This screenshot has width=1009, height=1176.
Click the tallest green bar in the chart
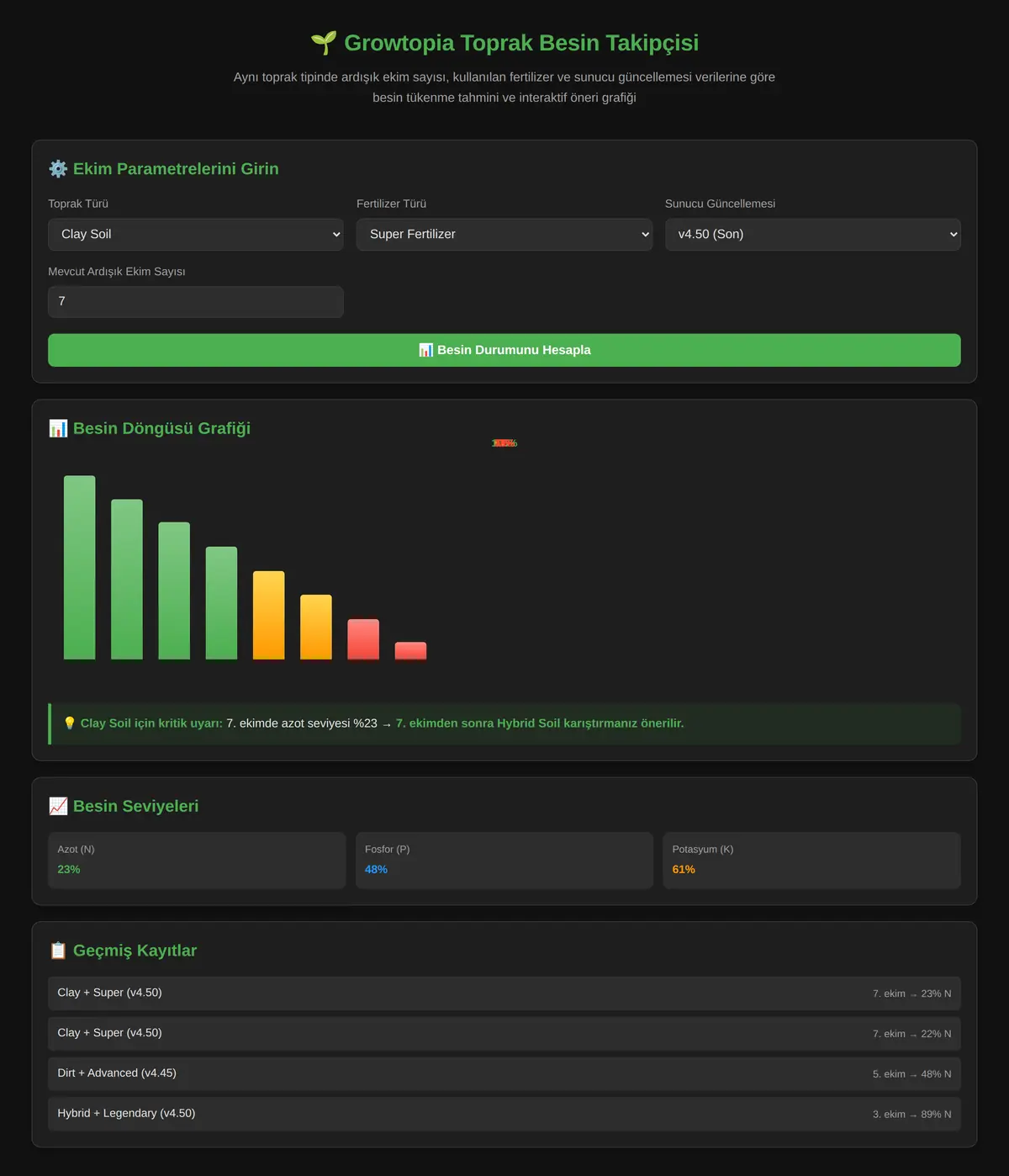point(80,568)
